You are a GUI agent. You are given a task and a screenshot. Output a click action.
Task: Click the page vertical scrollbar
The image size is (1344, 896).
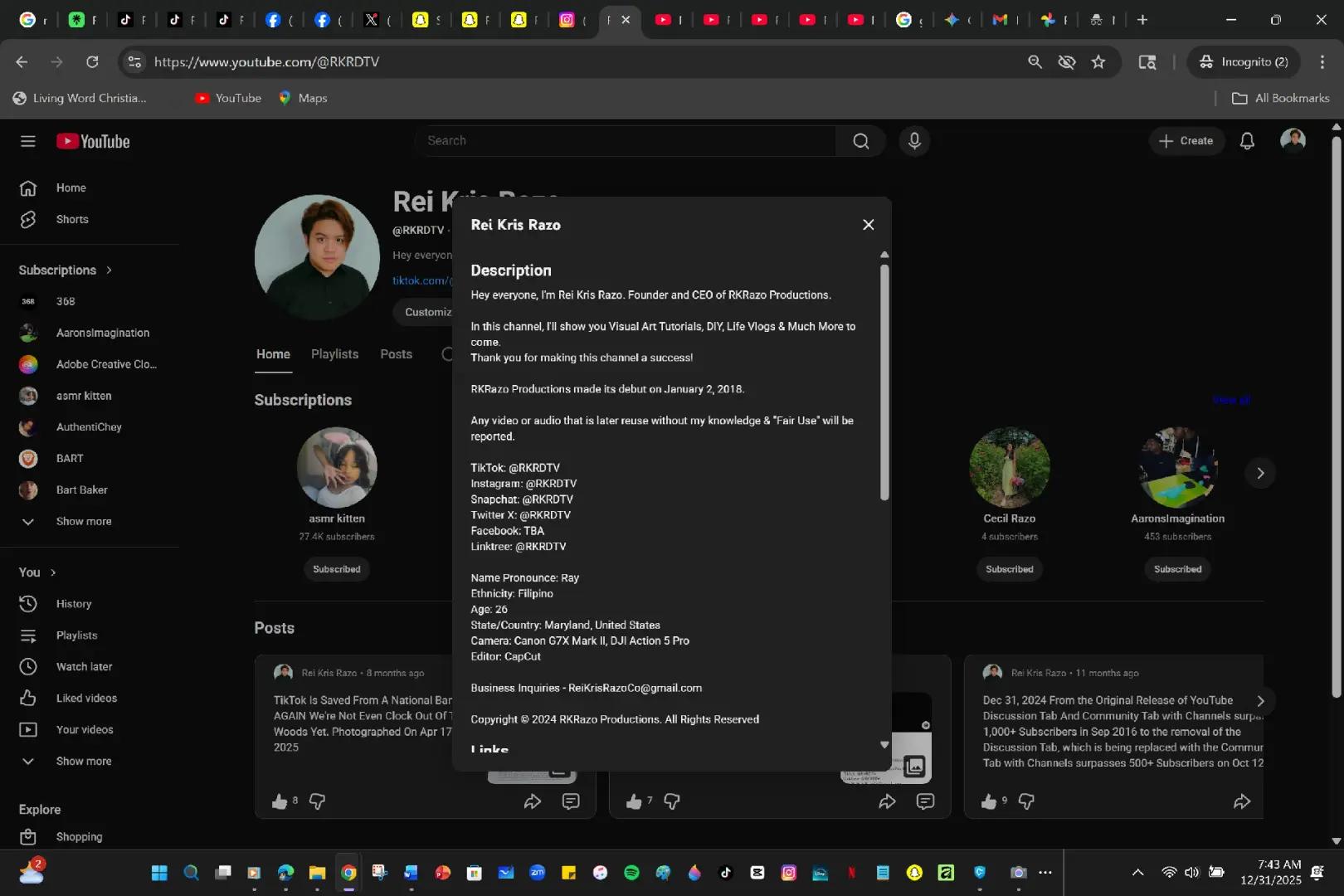tap(1336, 415)
